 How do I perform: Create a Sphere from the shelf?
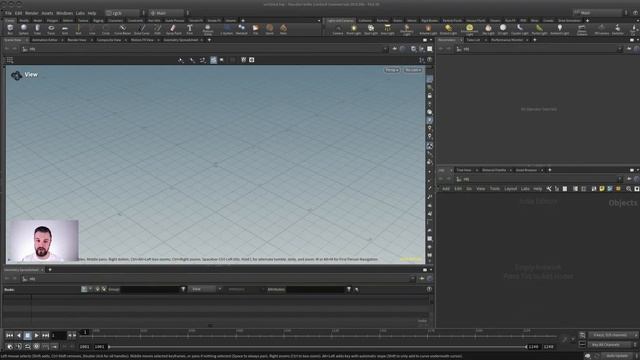pyautogui.click(x=24, y=29)
